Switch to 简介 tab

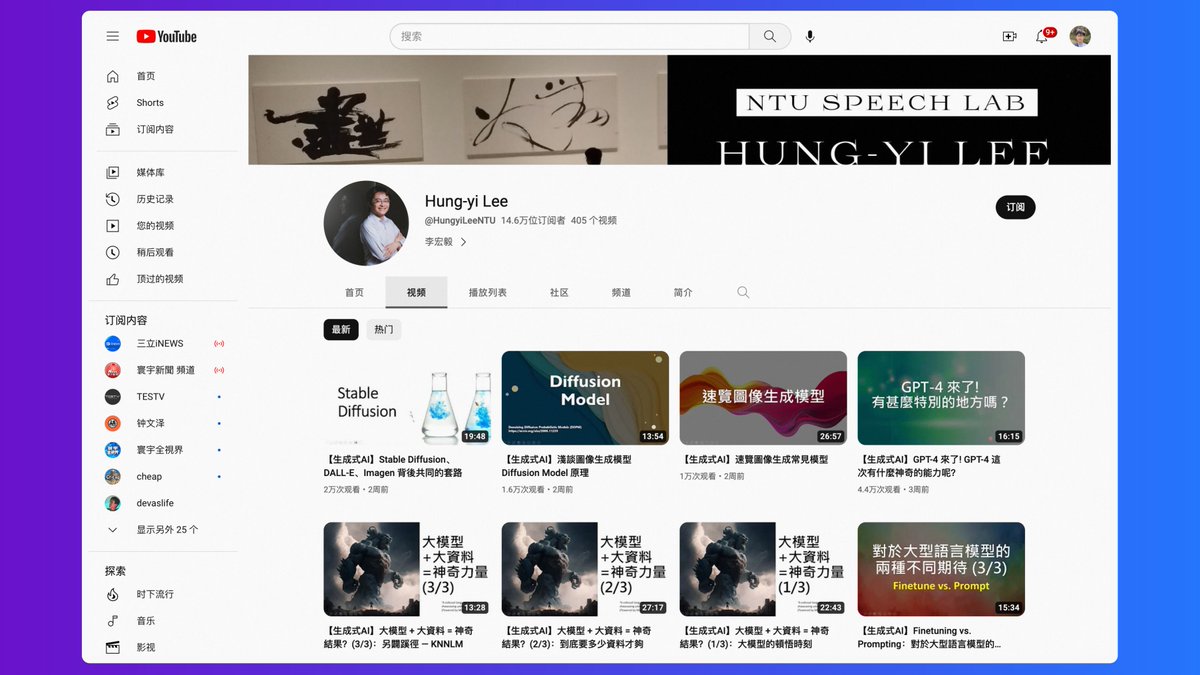tap(683, 292)
